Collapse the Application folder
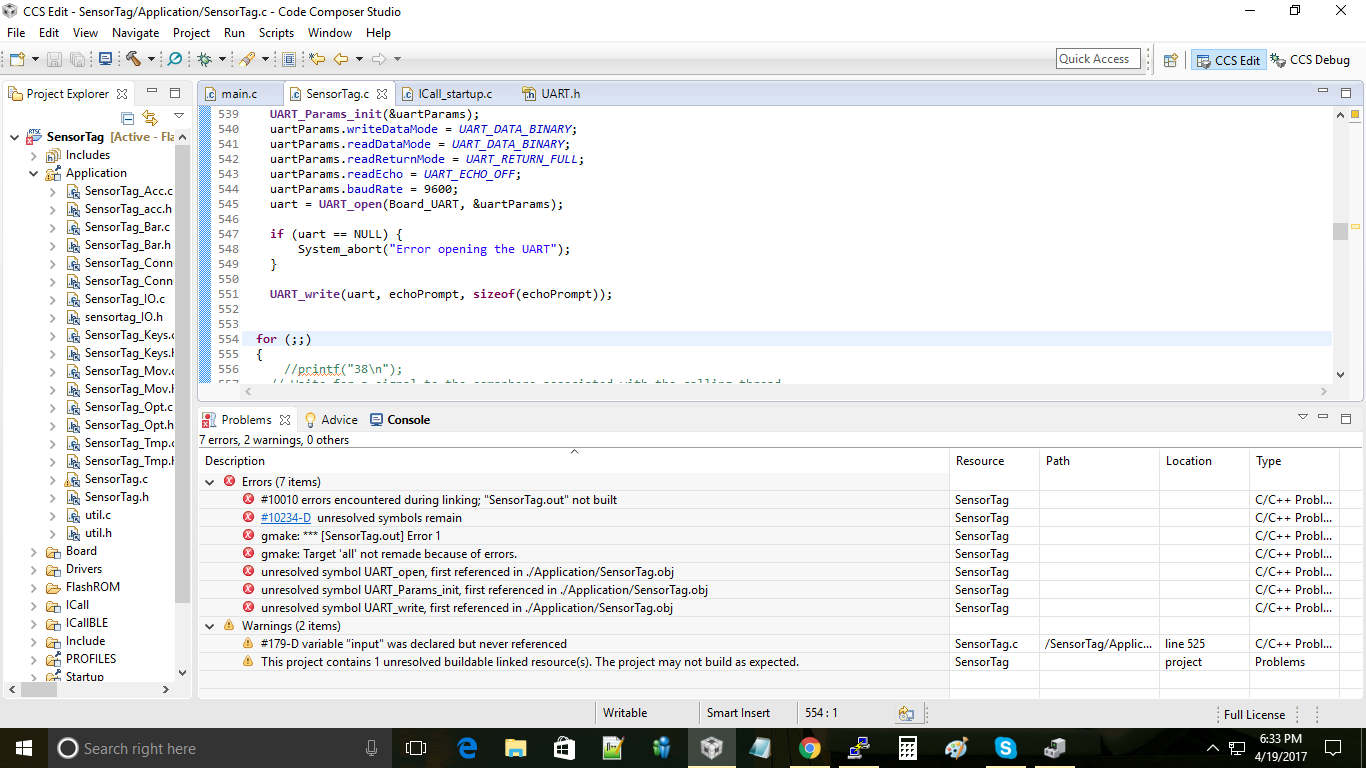The width and height of the screenshot is (1366, 768). [x=33, y=173]
